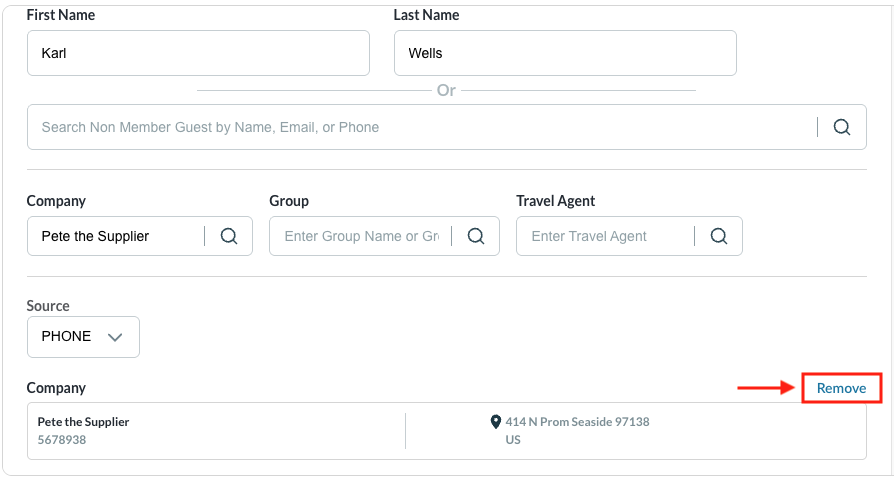Click the Enter Travel Agent input
Viewport: 894px width, 479px height.
tap(605, 236)
